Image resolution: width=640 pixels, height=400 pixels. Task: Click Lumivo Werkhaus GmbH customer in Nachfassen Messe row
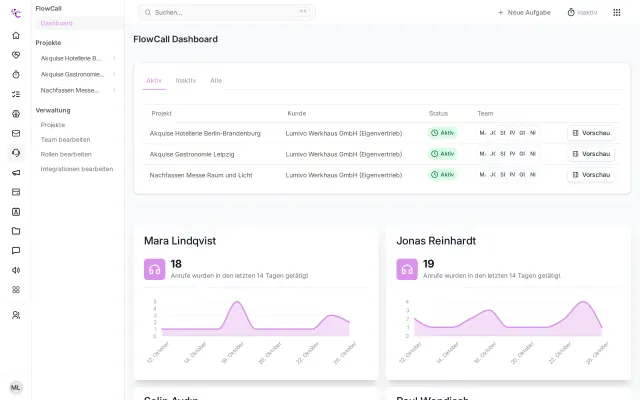click(x=344, y=175)
